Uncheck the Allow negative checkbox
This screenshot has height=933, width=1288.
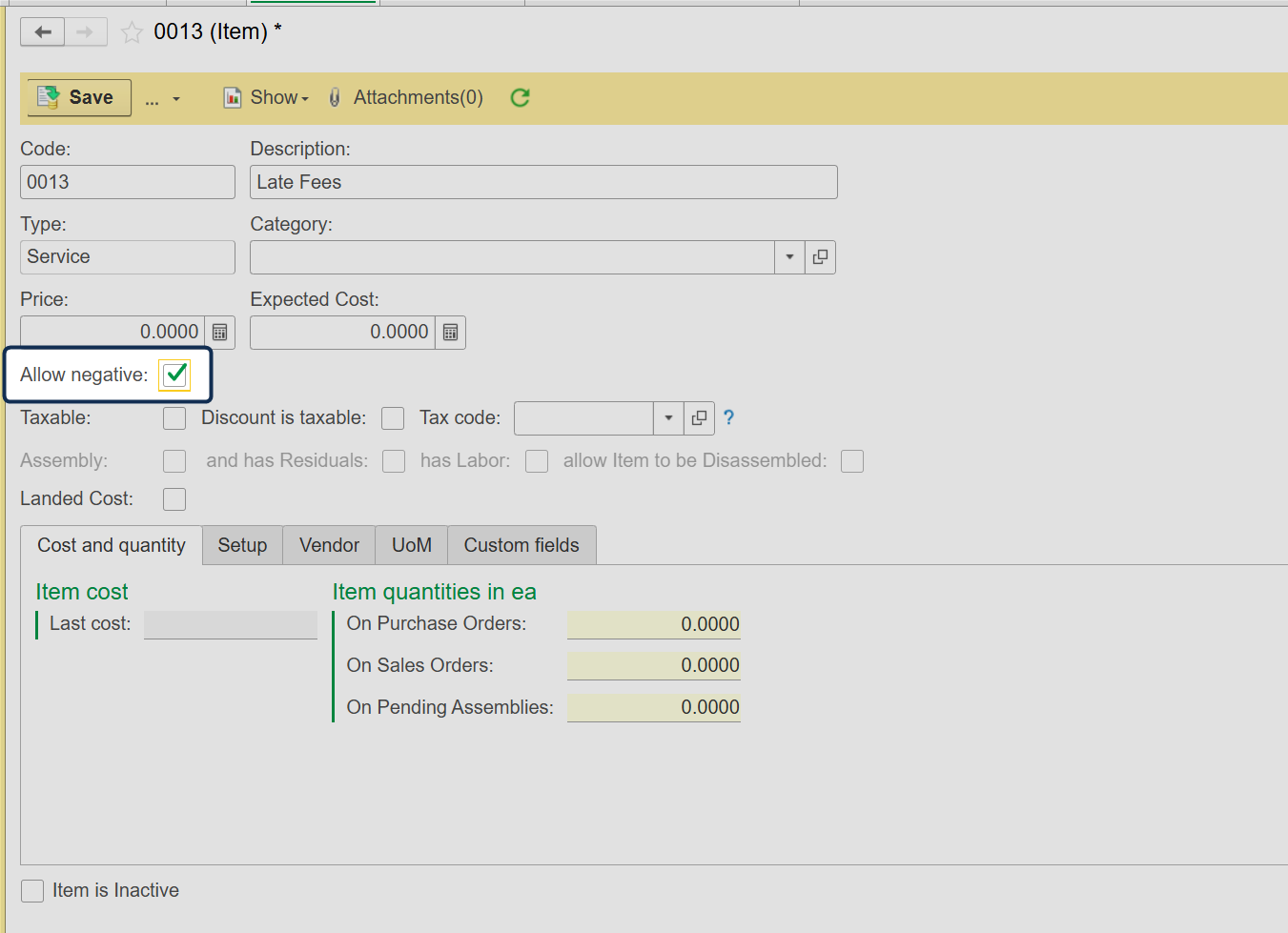175,375
